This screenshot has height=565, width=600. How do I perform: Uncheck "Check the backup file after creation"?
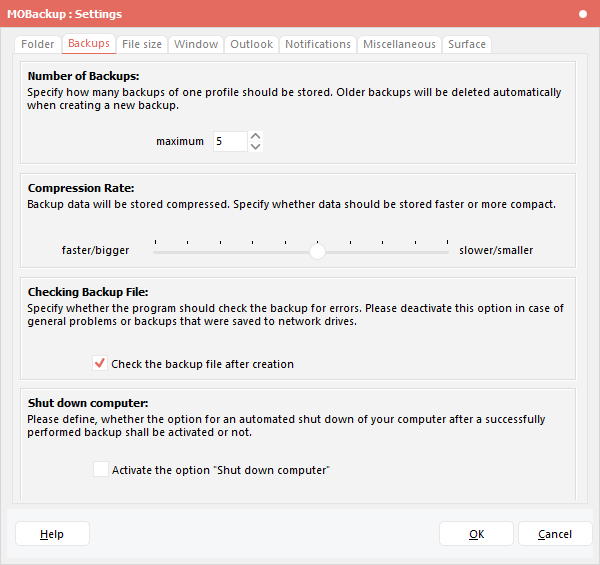100,364
